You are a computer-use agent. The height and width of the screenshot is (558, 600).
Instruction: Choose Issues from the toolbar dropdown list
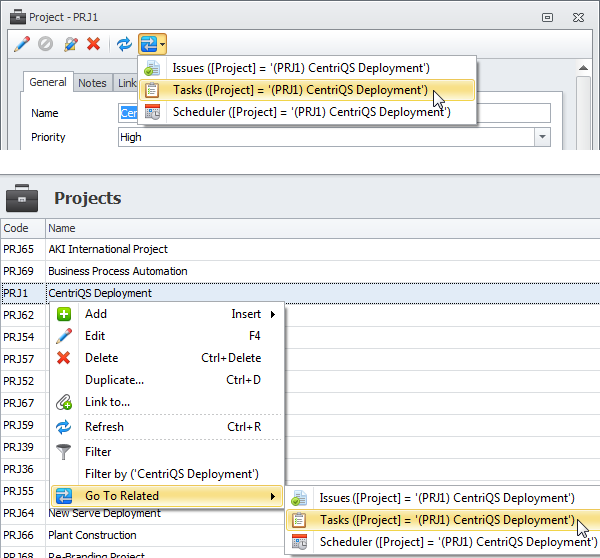tap(300, 68)
